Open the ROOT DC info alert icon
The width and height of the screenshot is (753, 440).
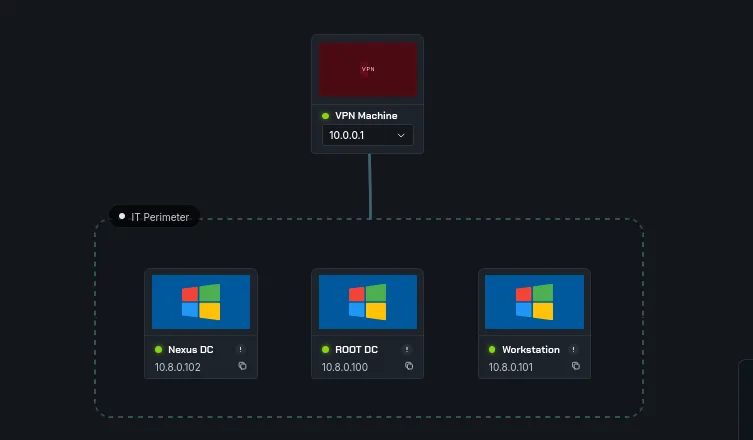pos(407,349)
